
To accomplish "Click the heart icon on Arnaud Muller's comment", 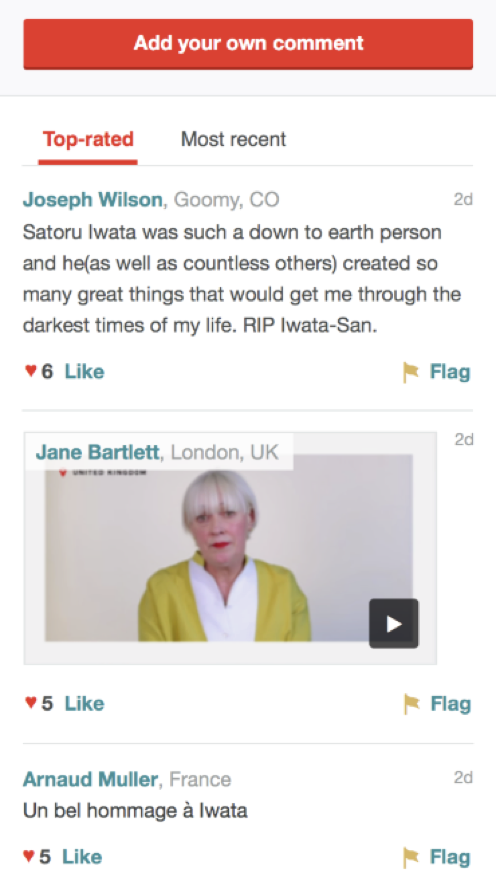I will pyautogui.click(x=29, y=855).
